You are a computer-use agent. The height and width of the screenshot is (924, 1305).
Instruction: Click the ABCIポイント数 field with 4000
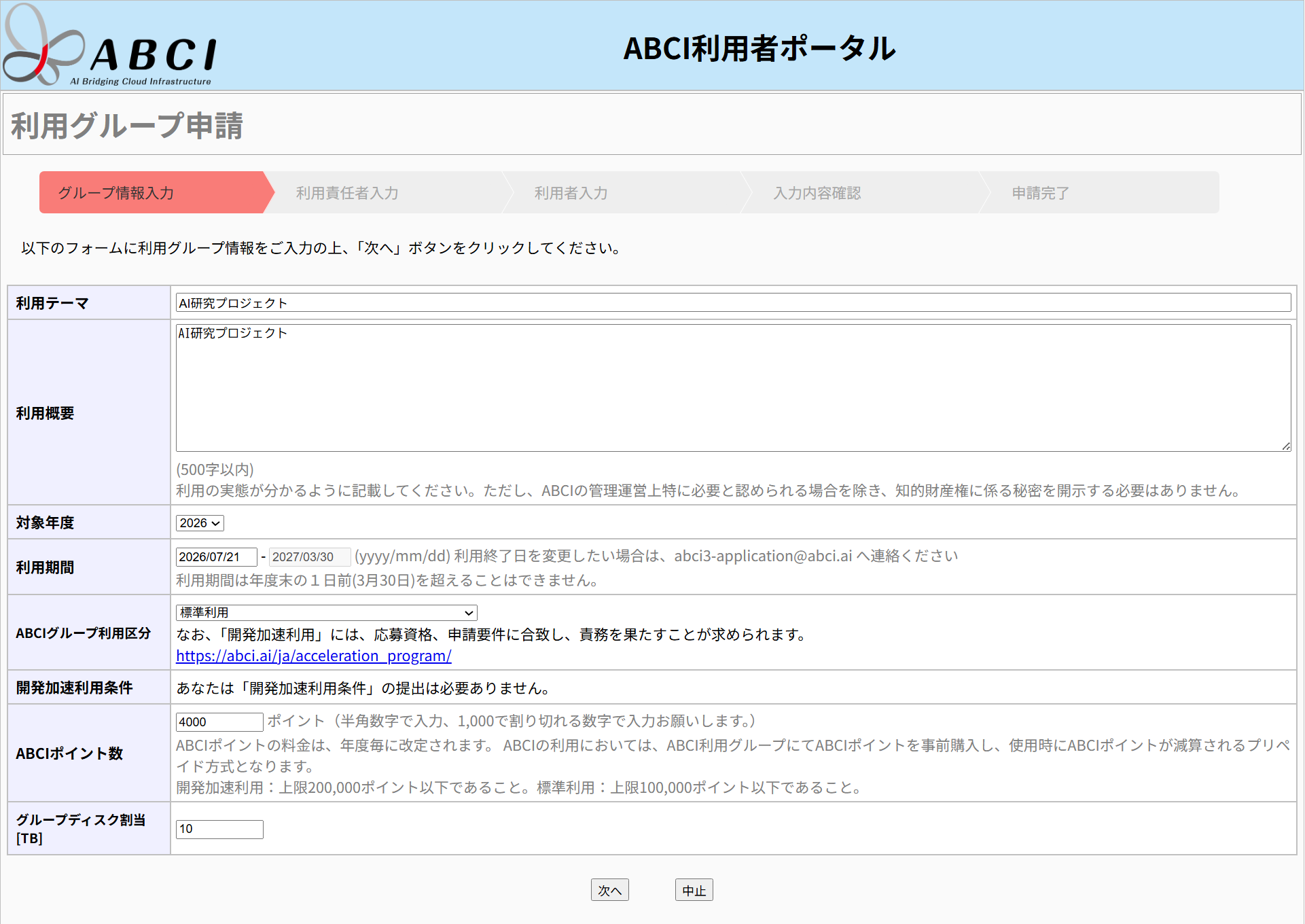click(219, 722)
